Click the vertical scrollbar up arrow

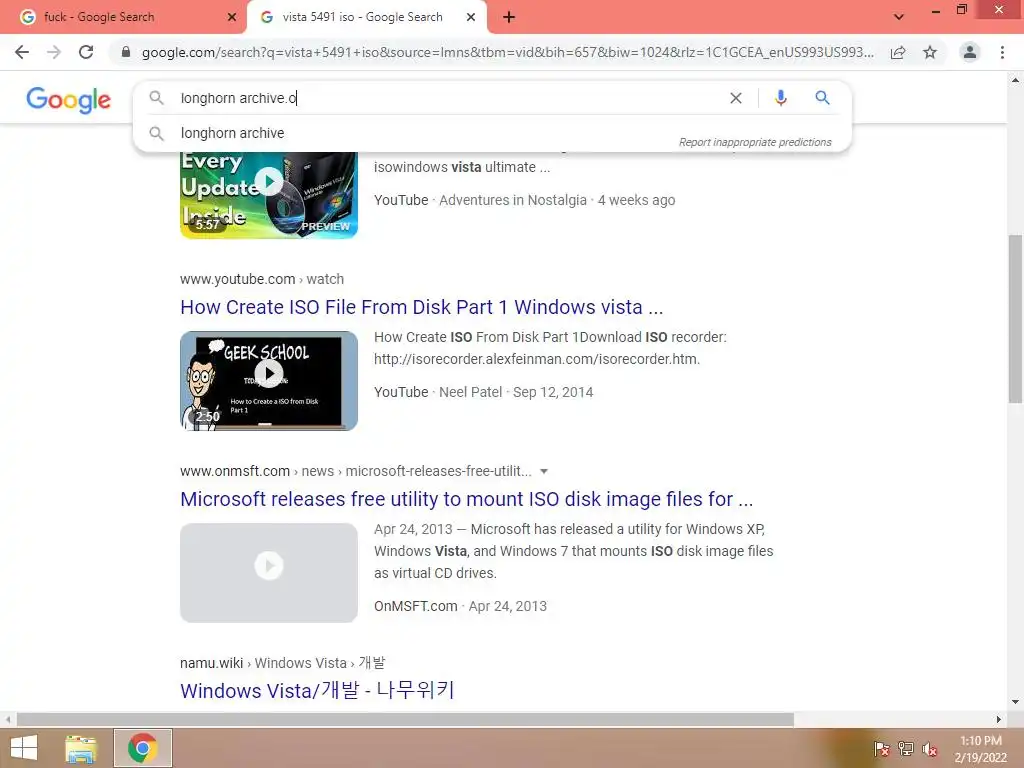pyautogui.click(x=1015, y=80)
